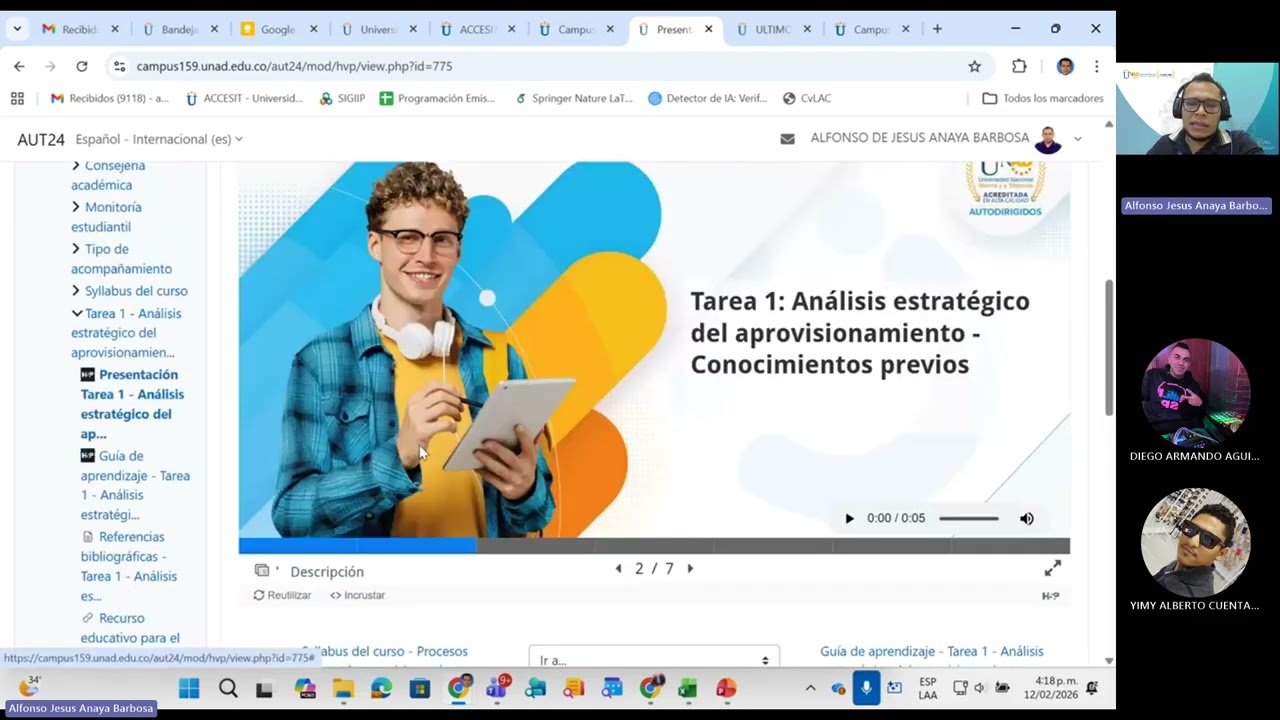Open the Chrome profile avatar
This screenshot has height=720, width=1280.
pos(1065,66)
